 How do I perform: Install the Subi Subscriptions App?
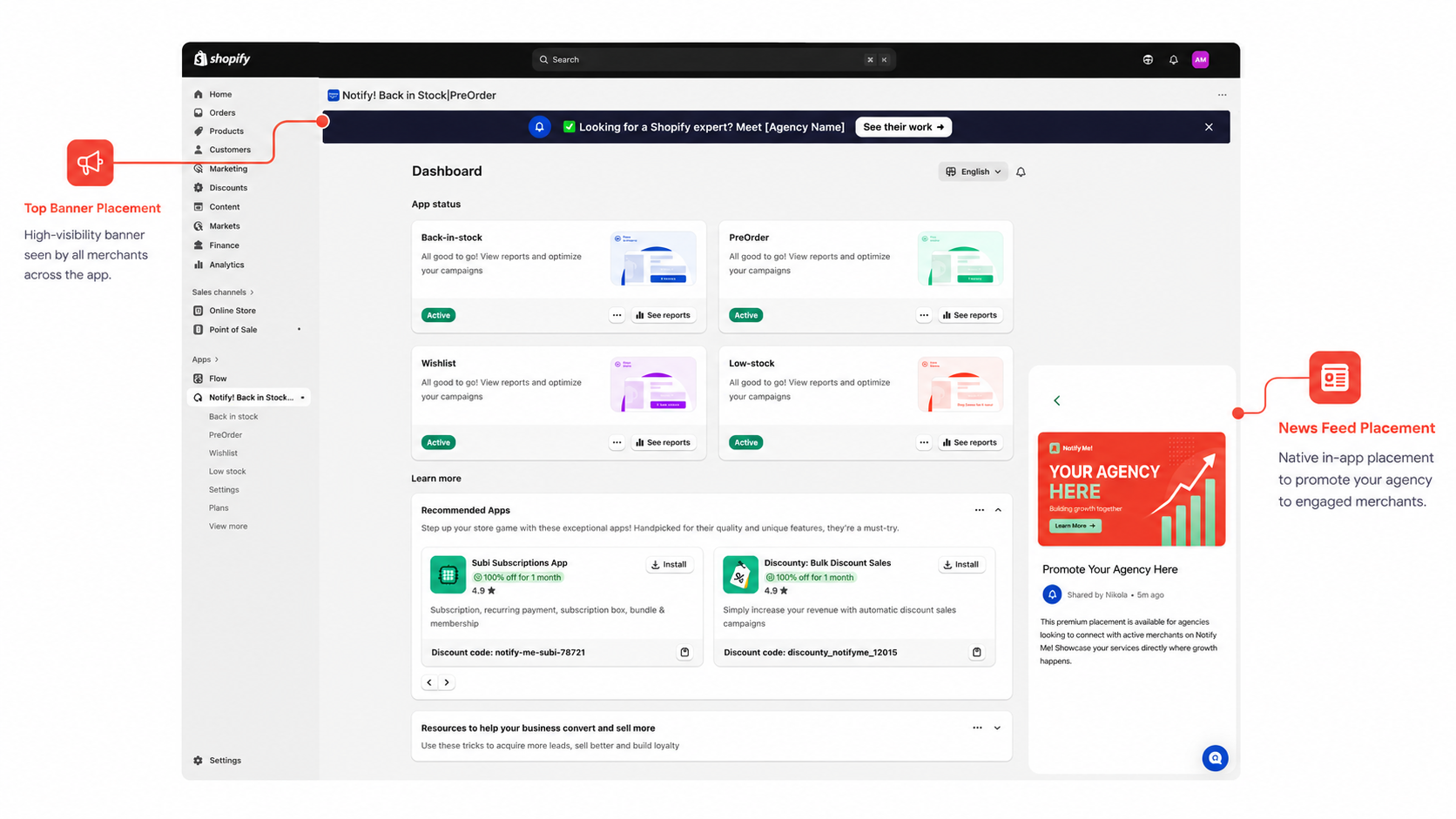pos(669,565)
